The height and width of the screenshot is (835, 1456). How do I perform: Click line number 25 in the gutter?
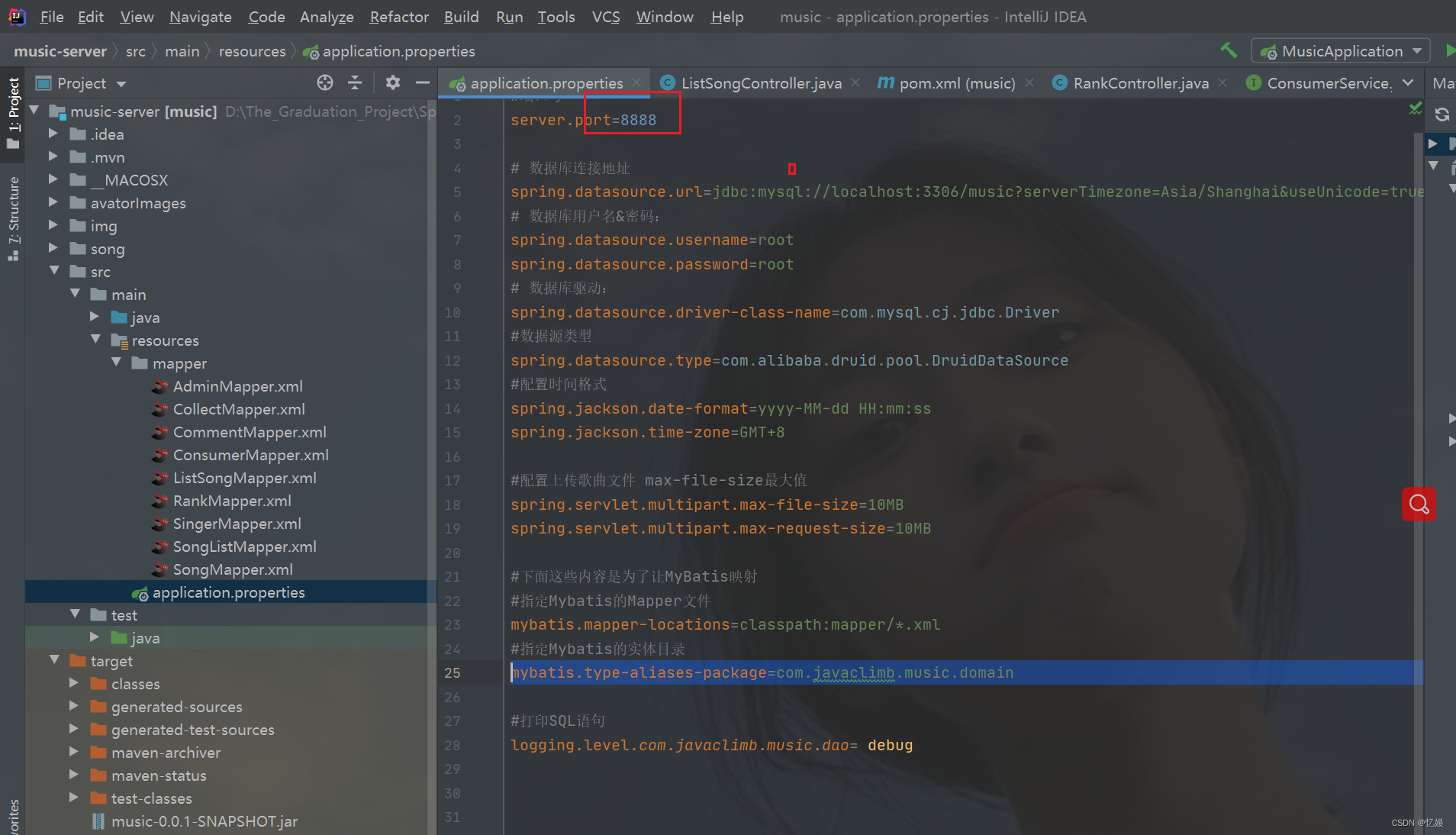coord(453,673)
